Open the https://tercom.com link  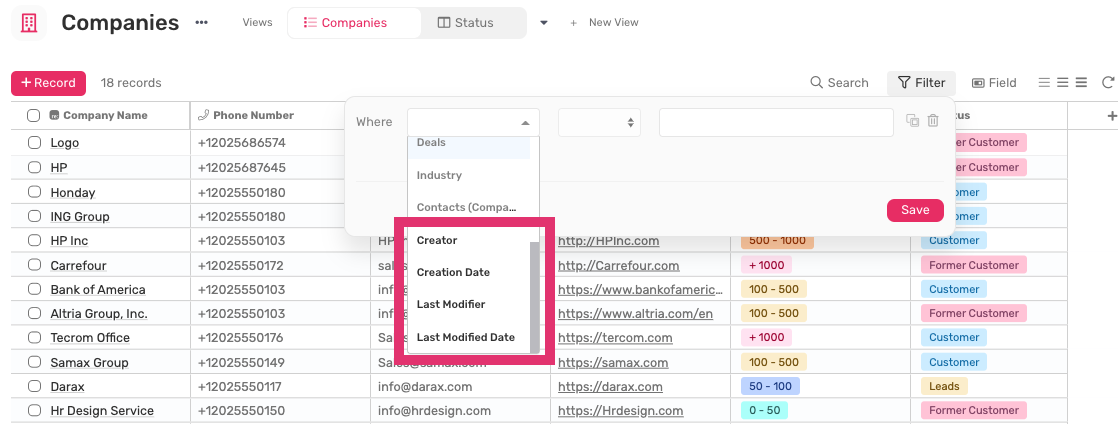[x=615, y=338]
